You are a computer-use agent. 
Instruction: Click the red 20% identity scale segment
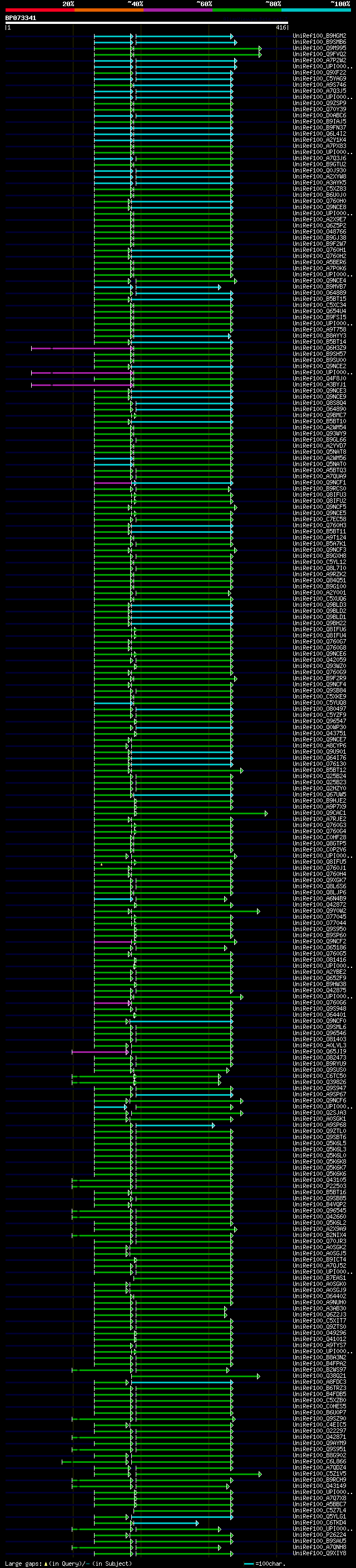(39, 10)
